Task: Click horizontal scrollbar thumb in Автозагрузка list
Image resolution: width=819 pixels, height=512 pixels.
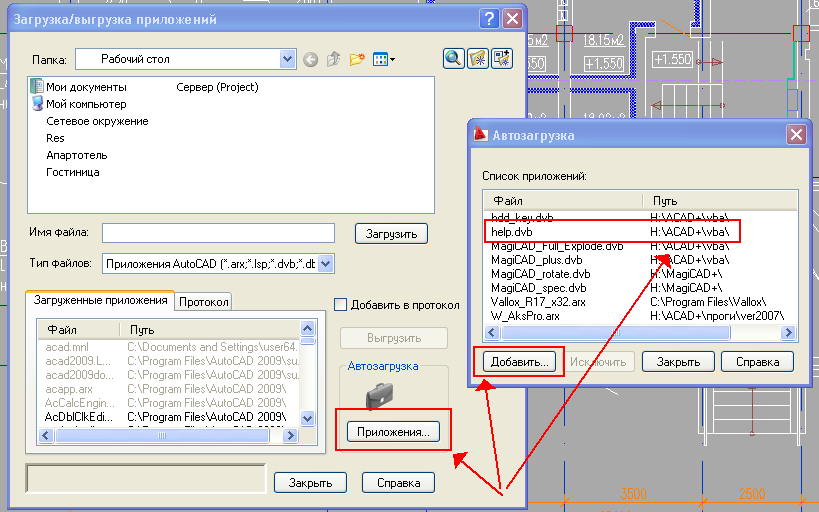Action: [x=615, y=332]
